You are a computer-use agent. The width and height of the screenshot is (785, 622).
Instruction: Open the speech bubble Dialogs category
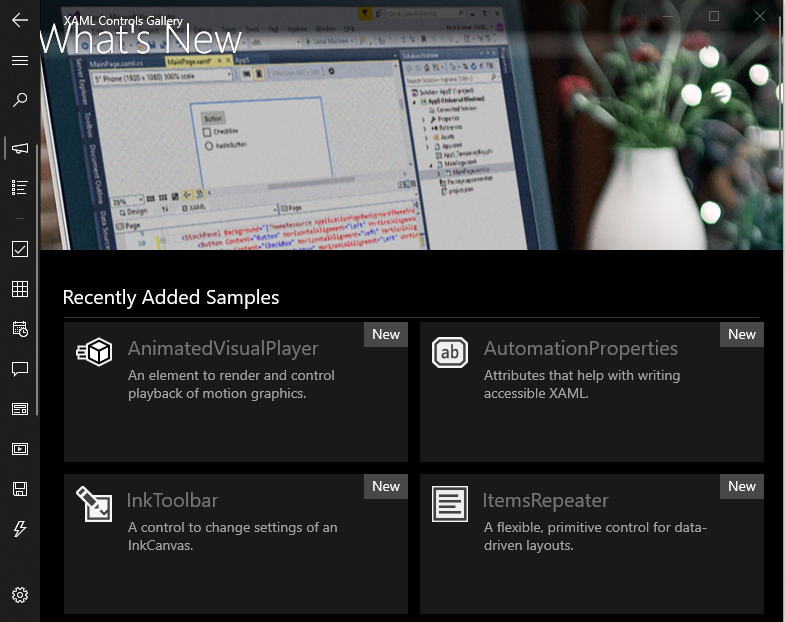point(20,369)
